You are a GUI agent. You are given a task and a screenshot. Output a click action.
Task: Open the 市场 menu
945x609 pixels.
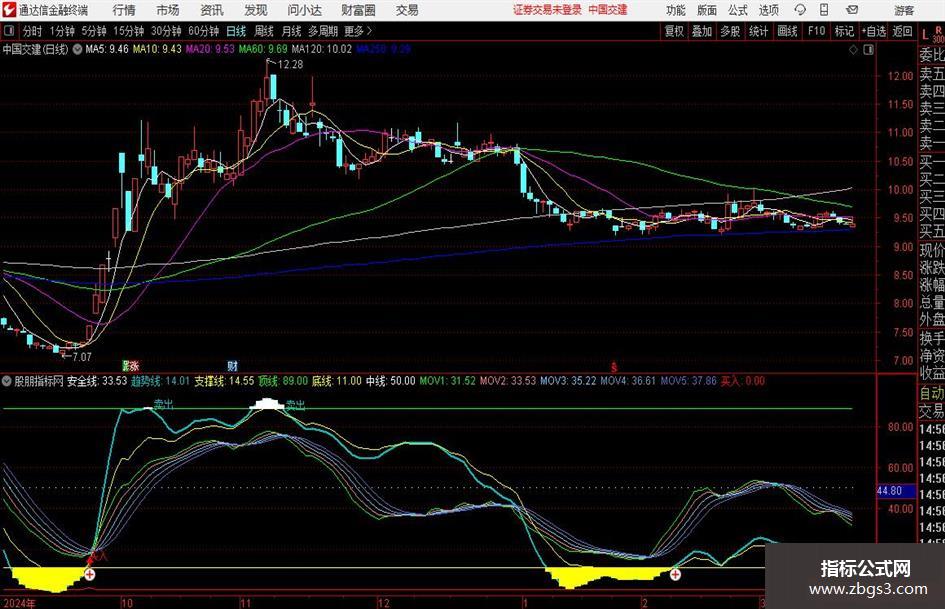168,10
